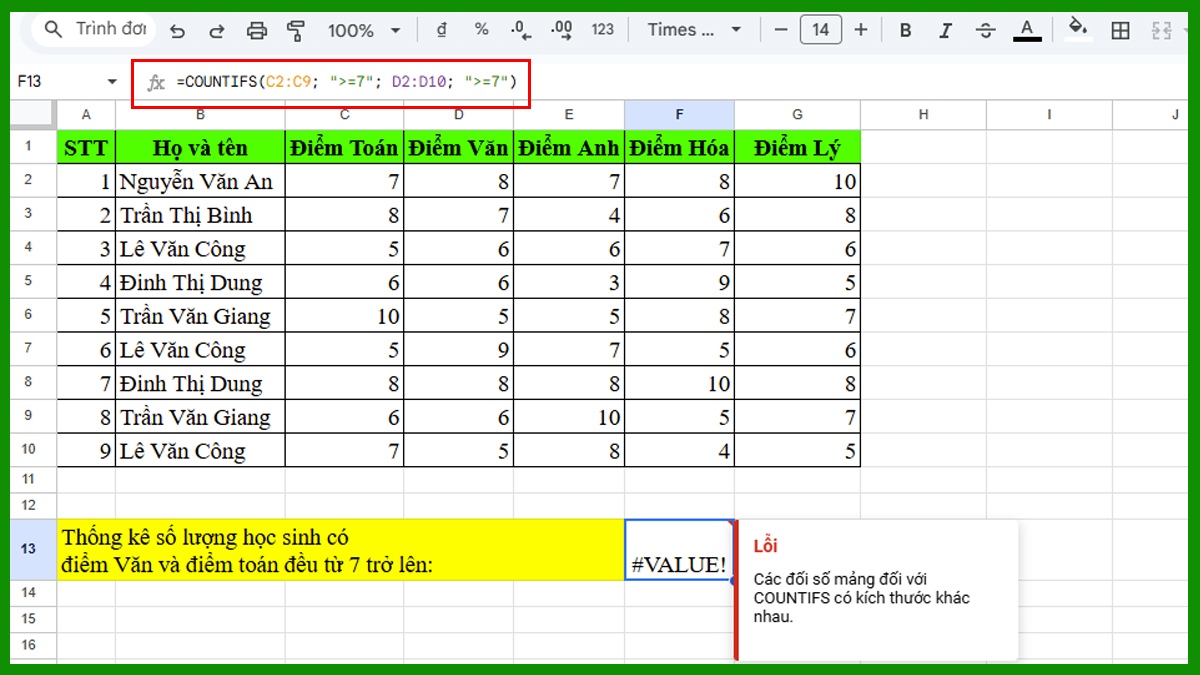
Task: Click the Redo icon
Action: 217,30
